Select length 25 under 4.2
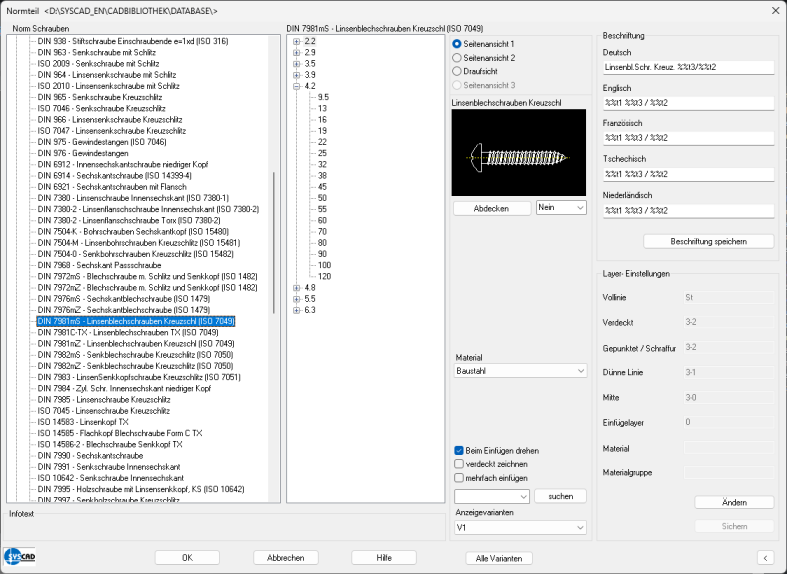Image resolution: width=787 pixels, height=574 pixels. click(x=322, y=153)
